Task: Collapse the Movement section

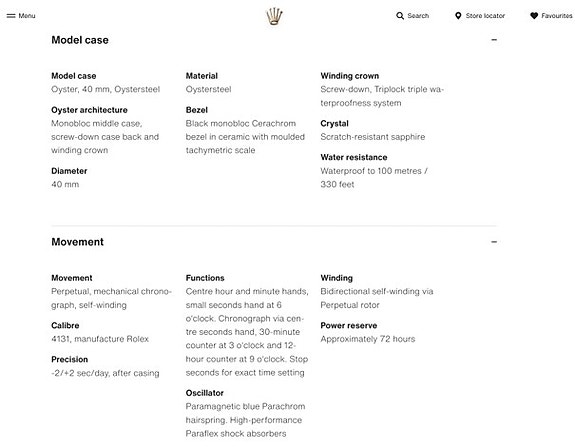Action: point(494,242)
